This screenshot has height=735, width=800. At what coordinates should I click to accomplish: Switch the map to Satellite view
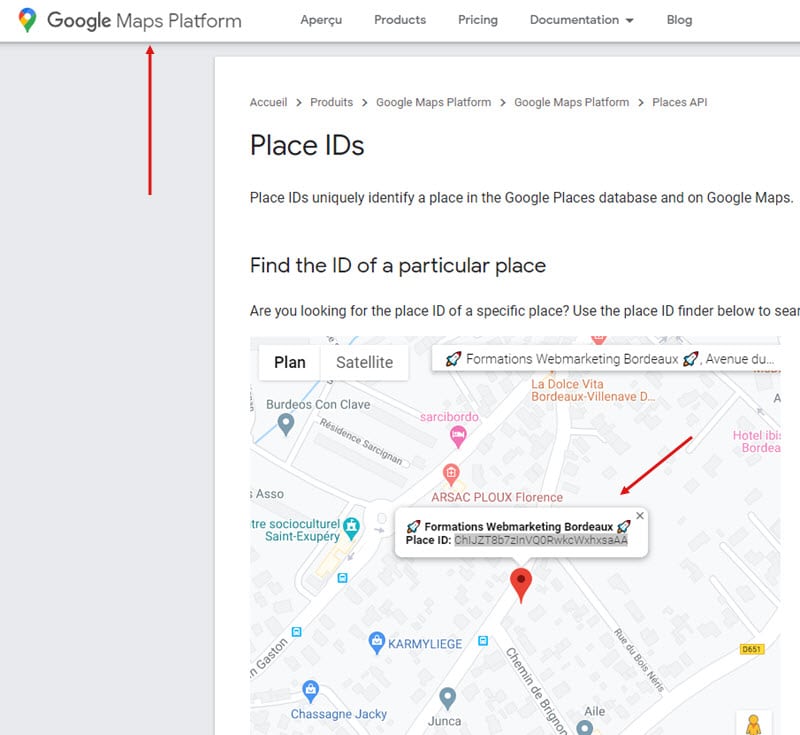pyautogui.click(x=364, y=362)
